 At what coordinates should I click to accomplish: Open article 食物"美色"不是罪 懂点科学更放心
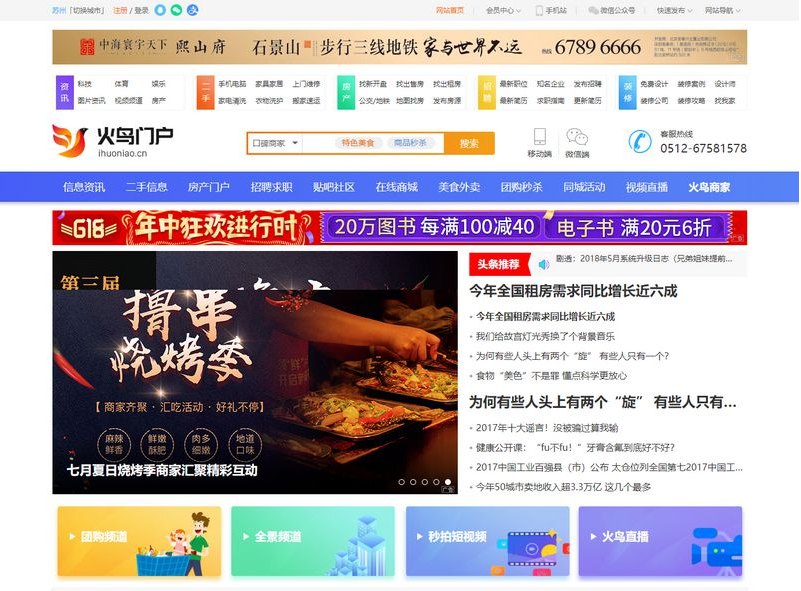[551, 375]
